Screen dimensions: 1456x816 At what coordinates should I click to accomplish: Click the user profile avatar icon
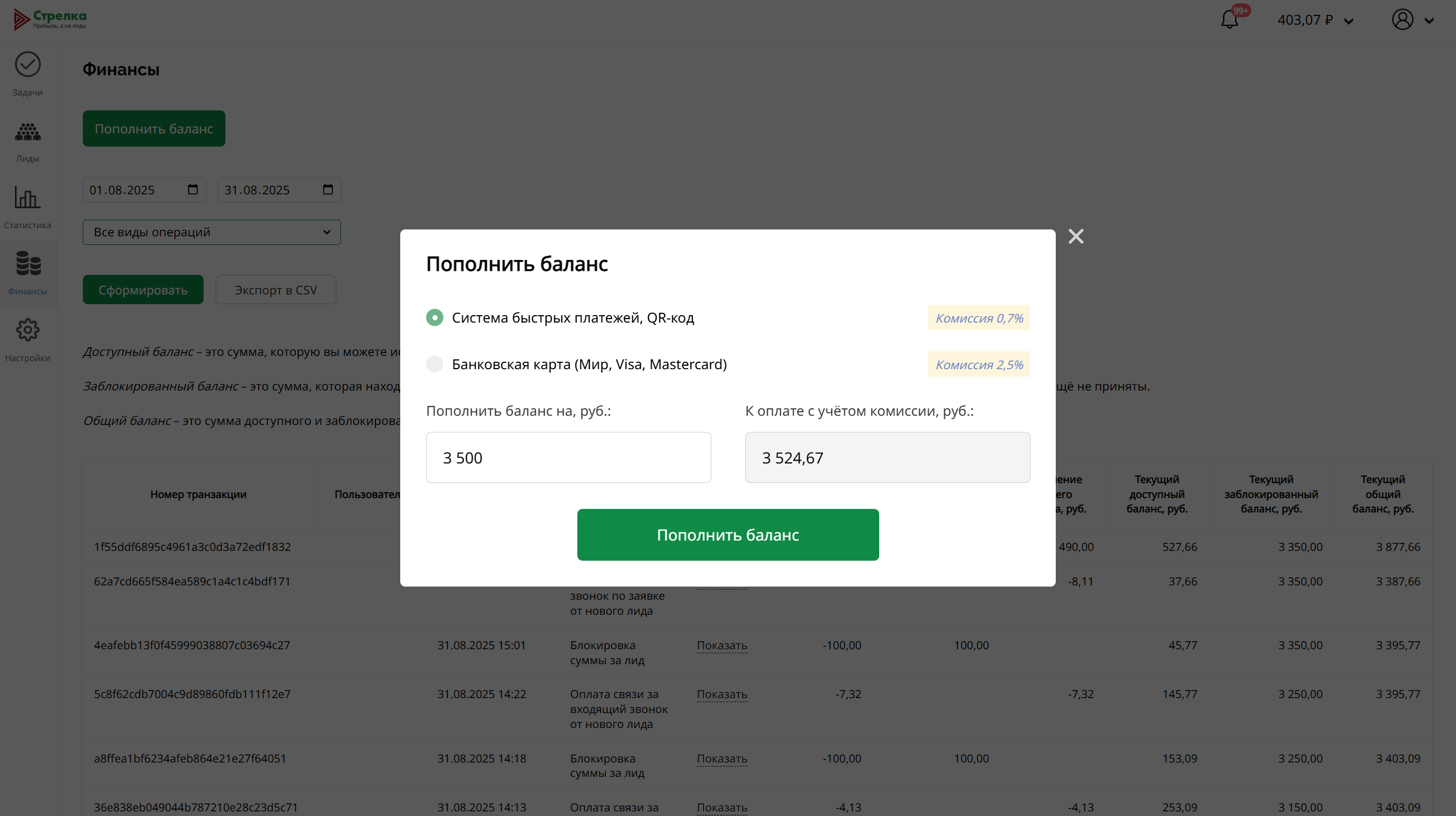pos(1403,20)
